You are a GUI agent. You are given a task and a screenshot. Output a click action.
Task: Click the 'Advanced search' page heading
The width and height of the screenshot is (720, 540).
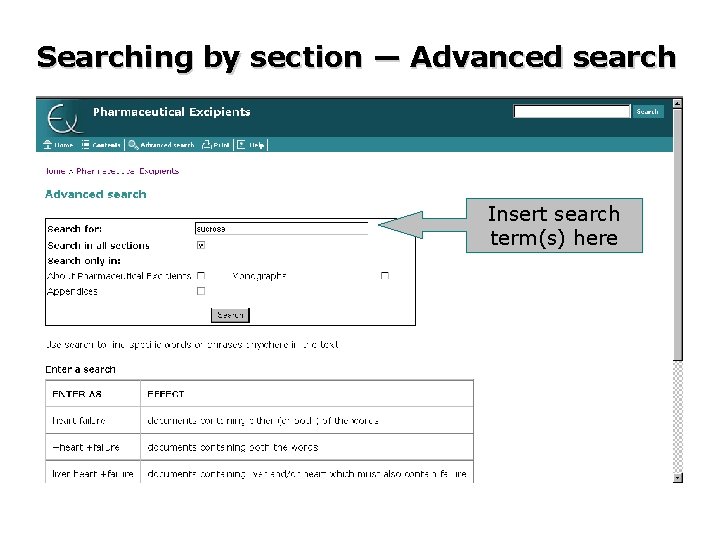[x=96, y=194]
